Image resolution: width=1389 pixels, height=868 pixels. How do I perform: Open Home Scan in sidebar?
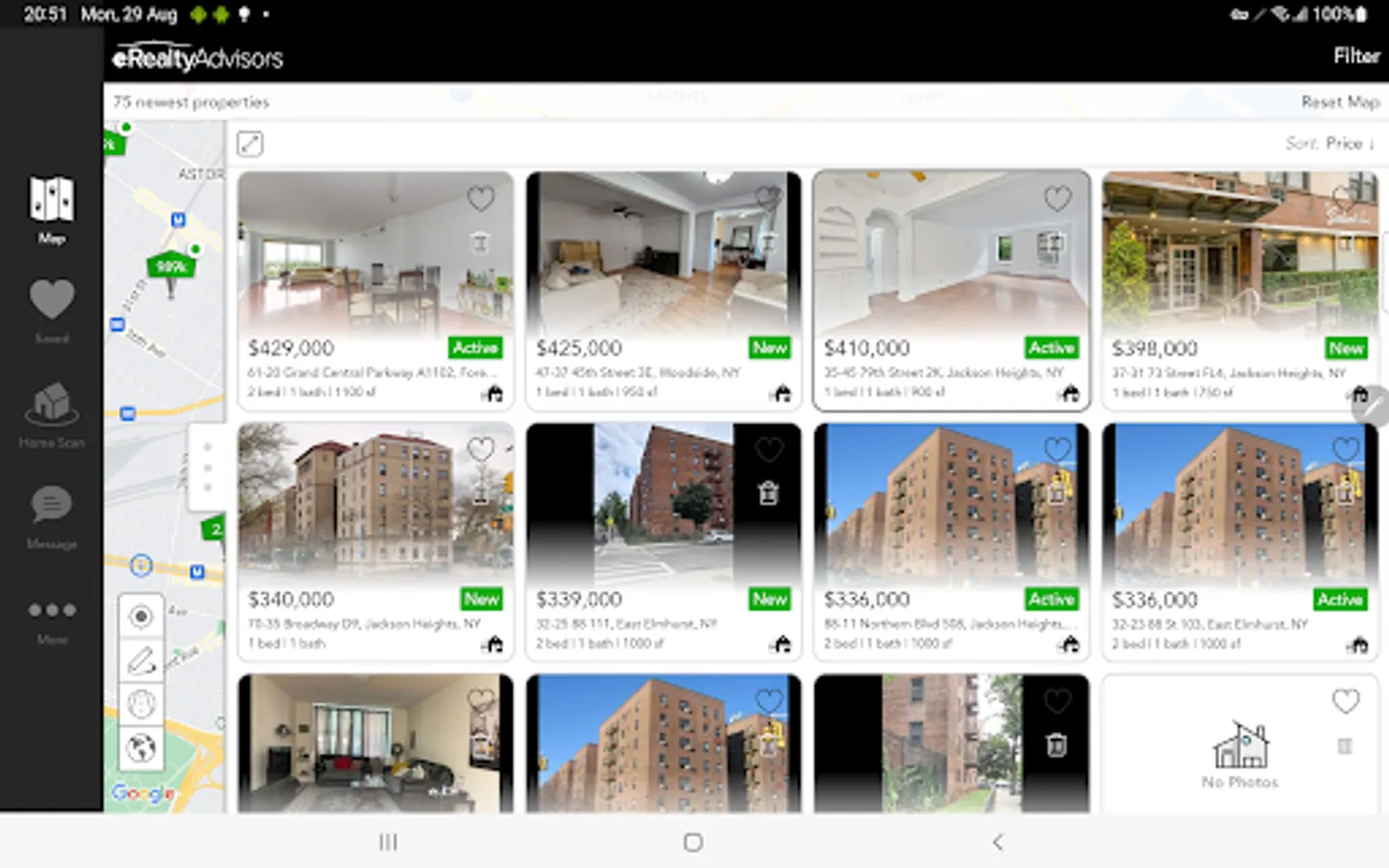click(x=51, y=415)
